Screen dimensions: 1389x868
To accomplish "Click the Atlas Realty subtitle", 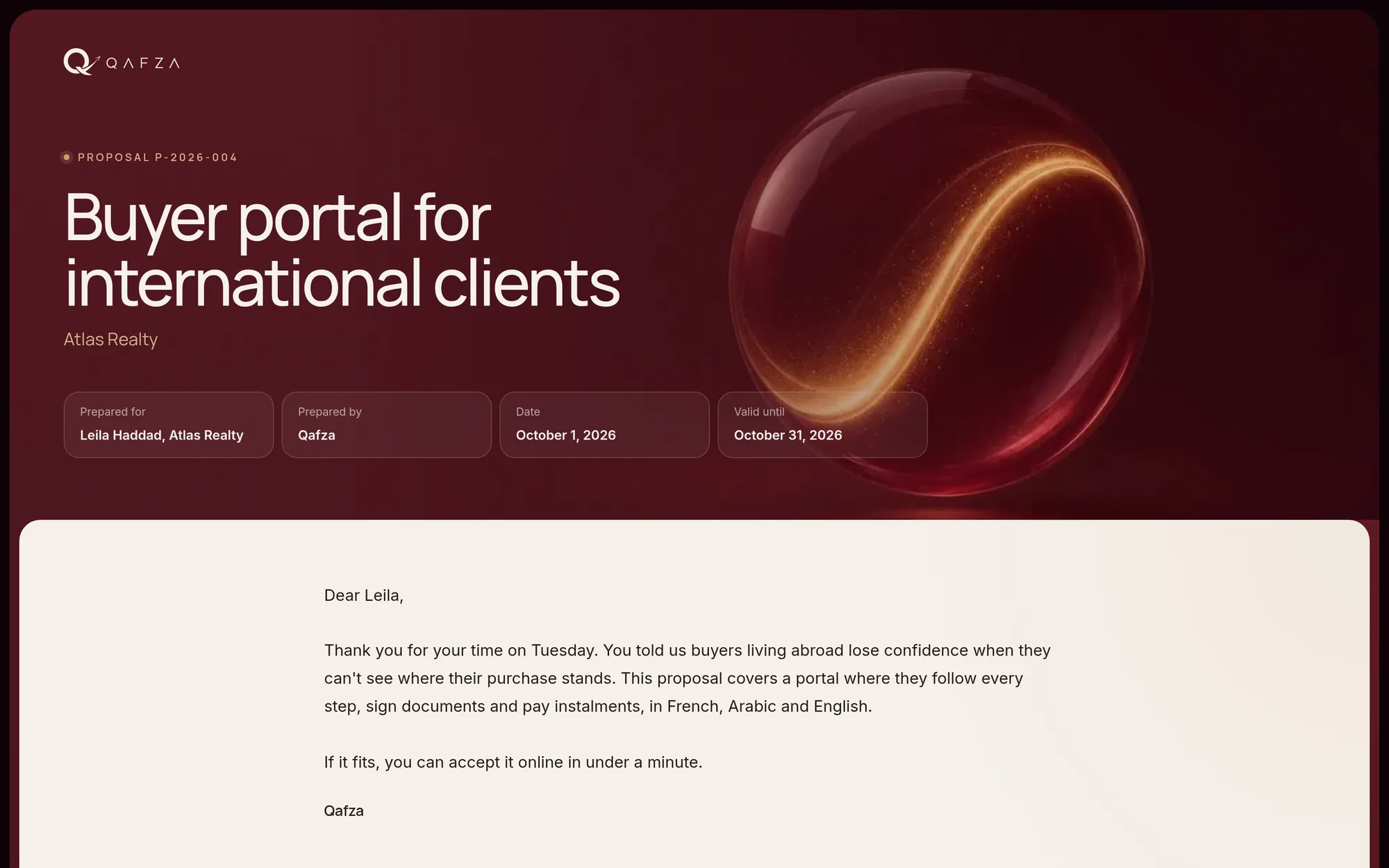I will coord(110,339).
